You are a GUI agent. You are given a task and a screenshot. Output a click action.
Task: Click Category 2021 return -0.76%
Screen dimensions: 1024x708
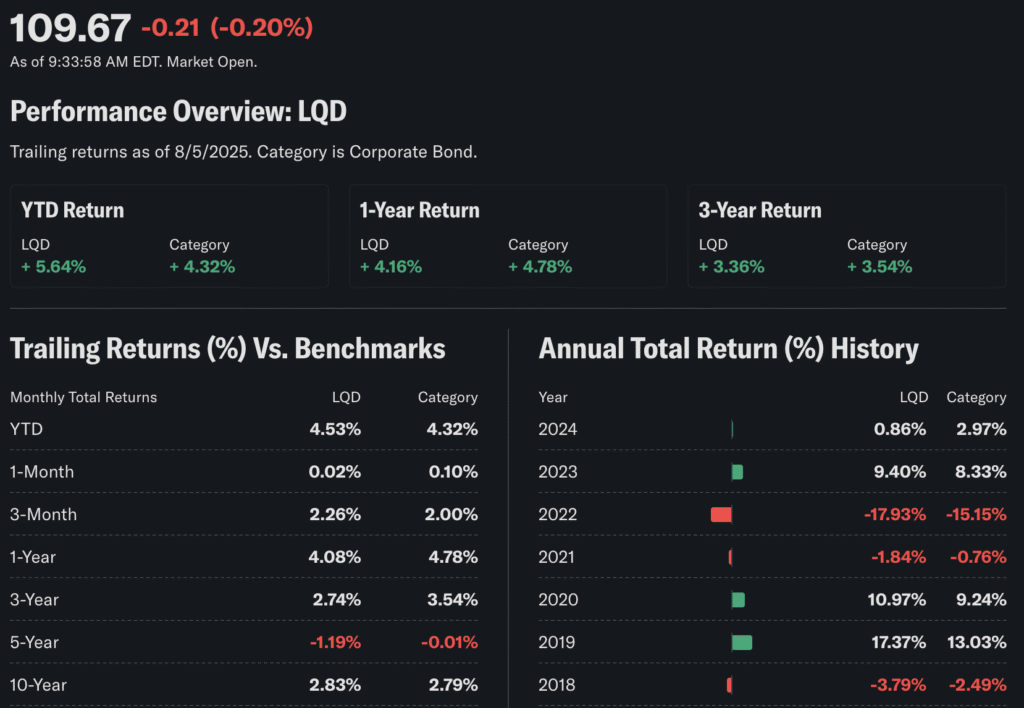tap(978, 557)
